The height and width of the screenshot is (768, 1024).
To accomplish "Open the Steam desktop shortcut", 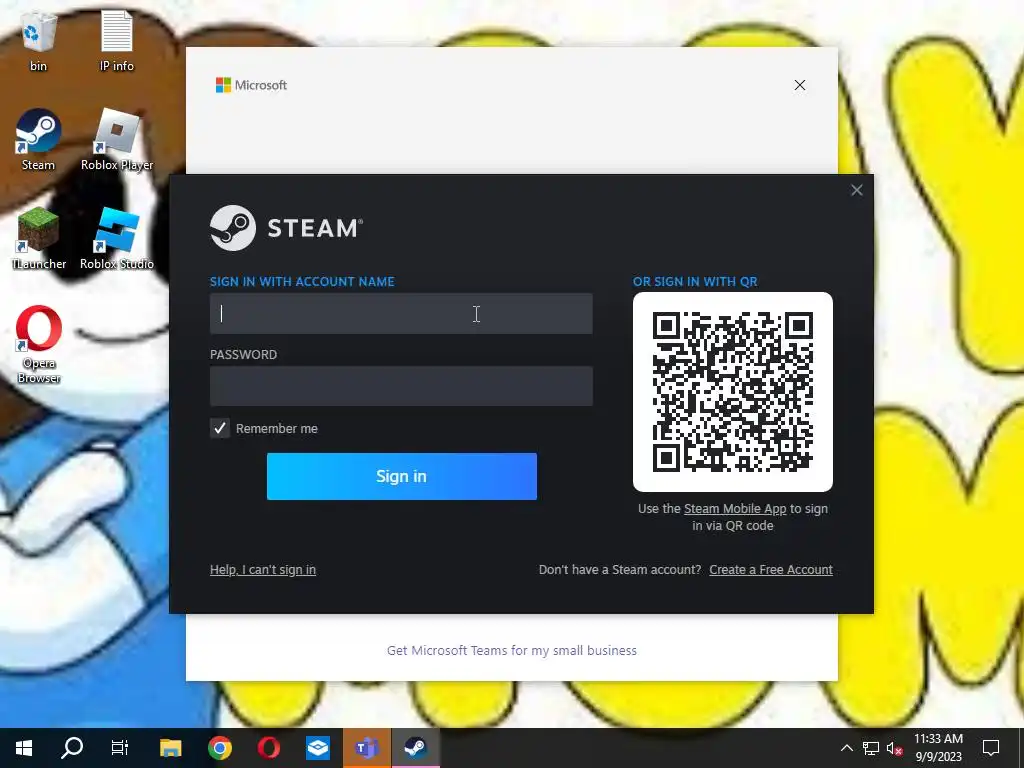I will [x=39, y=139].
